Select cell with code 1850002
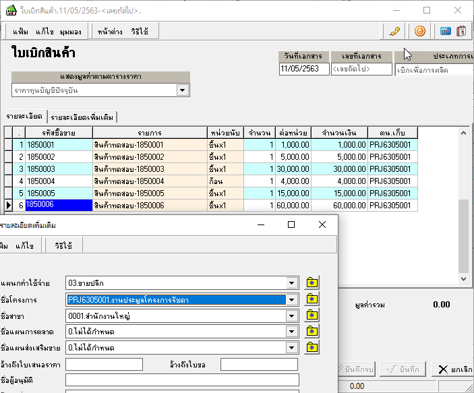The width and height of the screenshot is (474, 393). [59, 157]
